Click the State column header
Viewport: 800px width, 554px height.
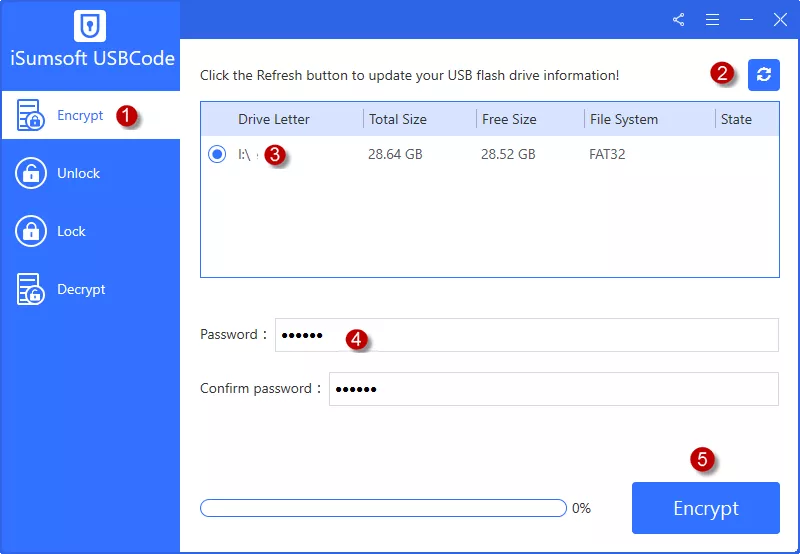coord(736,119)
